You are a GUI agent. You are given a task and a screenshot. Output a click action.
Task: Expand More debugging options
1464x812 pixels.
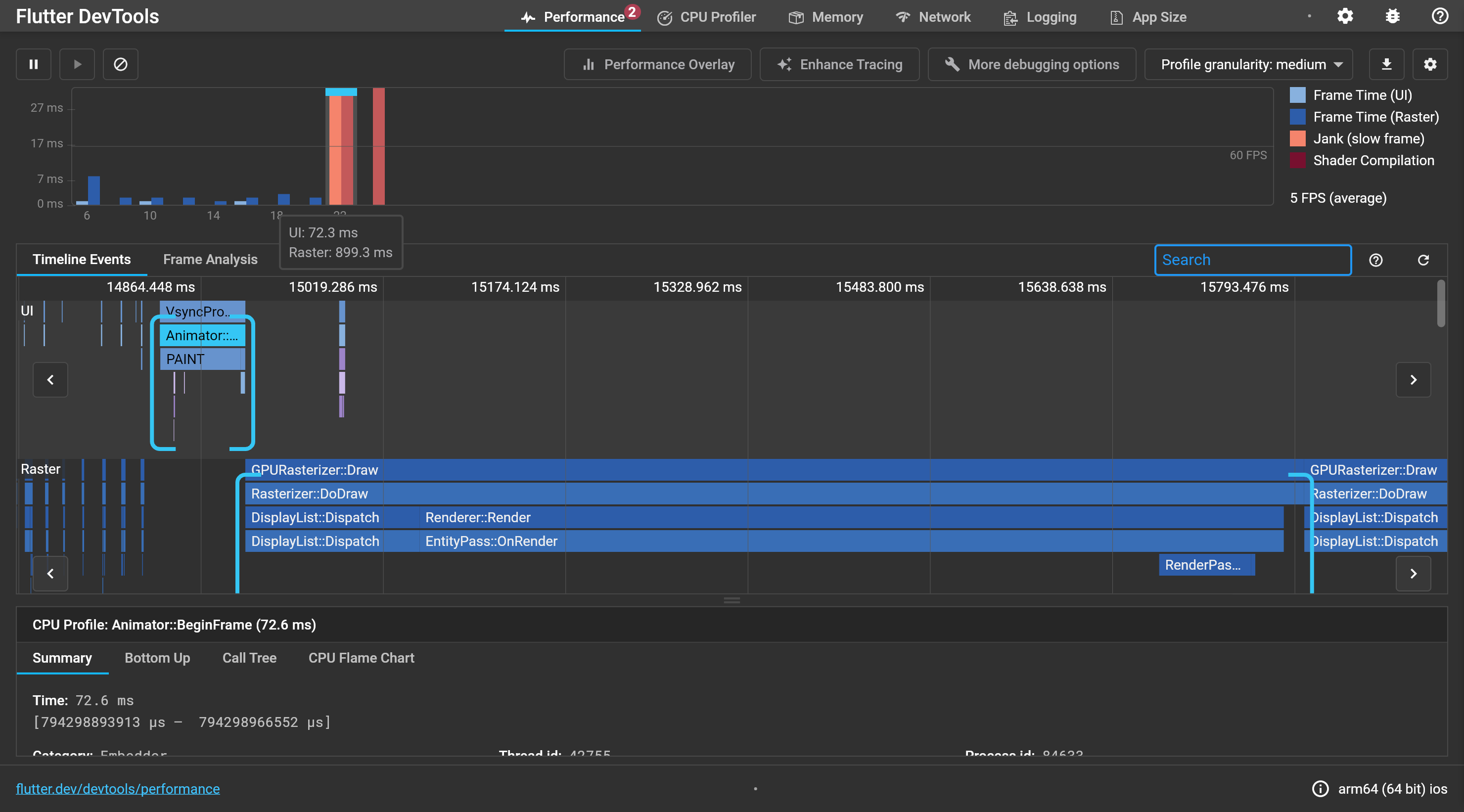(1032, 64)
